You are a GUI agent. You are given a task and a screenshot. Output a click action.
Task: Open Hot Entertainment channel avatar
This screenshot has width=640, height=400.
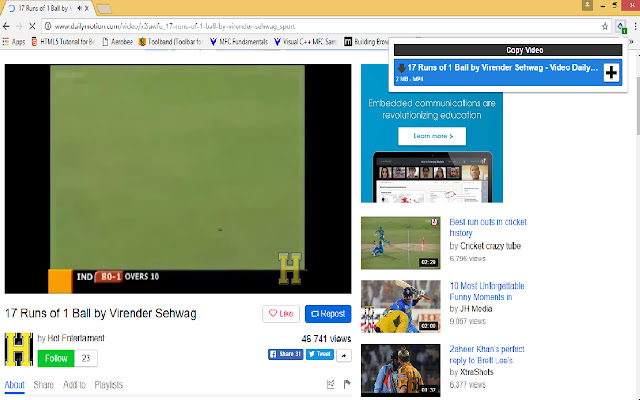click(x=19, y=349)
